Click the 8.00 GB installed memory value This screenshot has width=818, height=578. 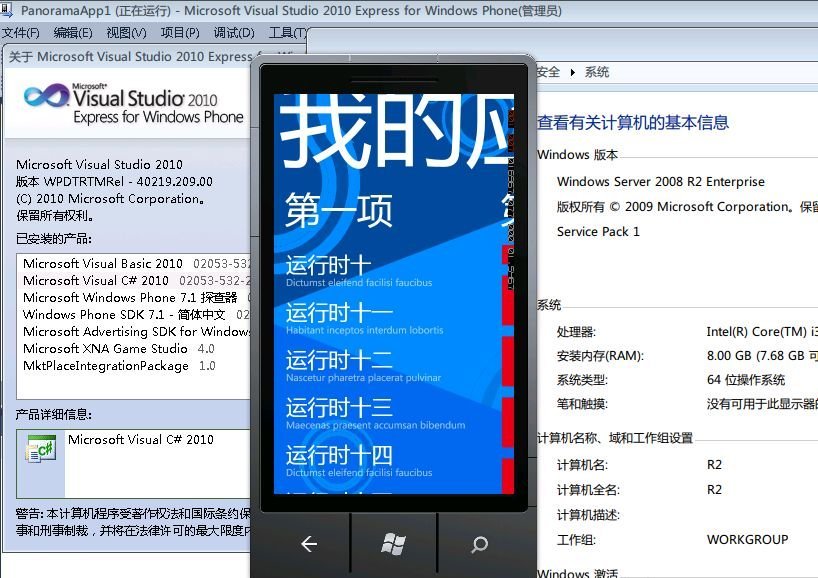coord(762,356)
